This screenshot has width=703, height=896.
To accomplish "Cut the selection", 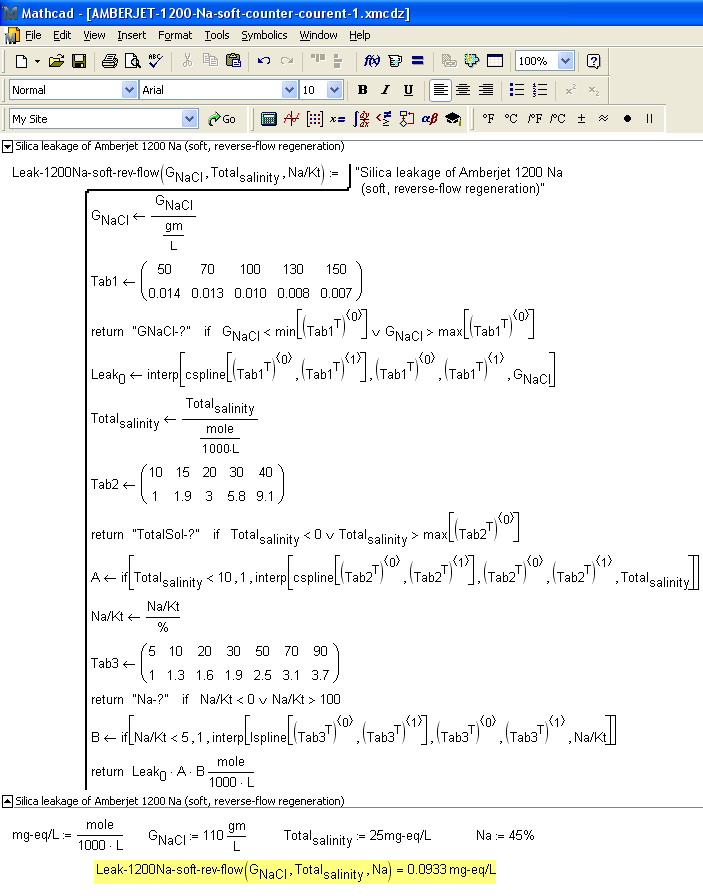I will (x=187, y=61).
